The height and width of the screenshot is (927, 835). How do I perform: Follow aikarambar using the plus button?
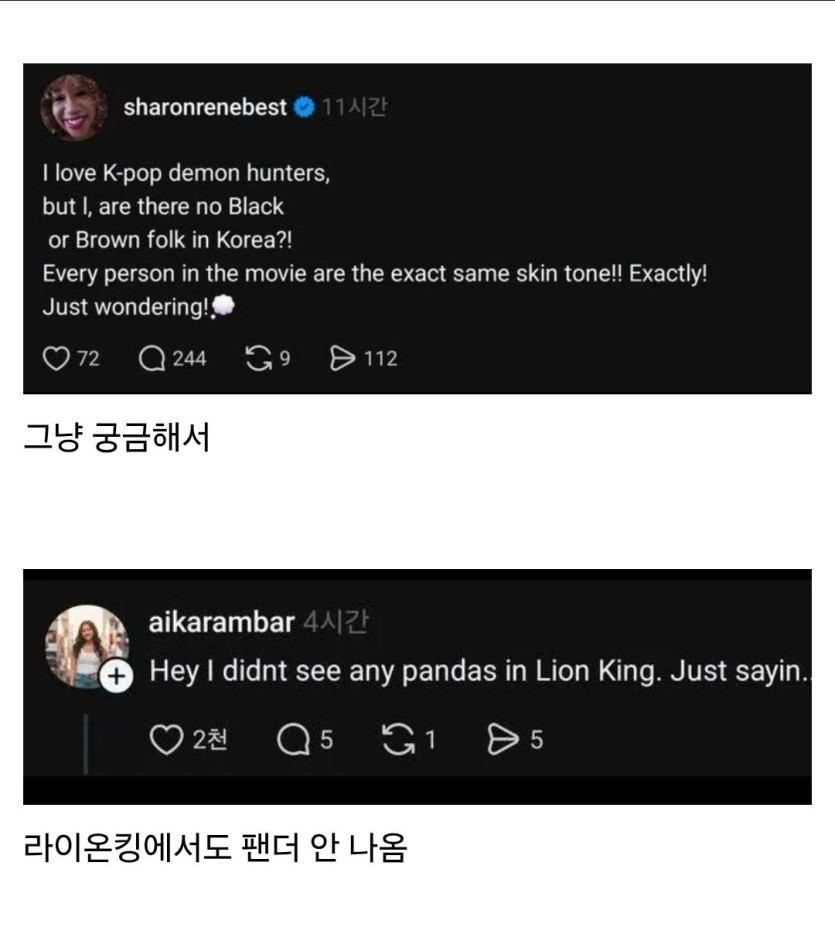pyautogui.click(x=117, y=677)
